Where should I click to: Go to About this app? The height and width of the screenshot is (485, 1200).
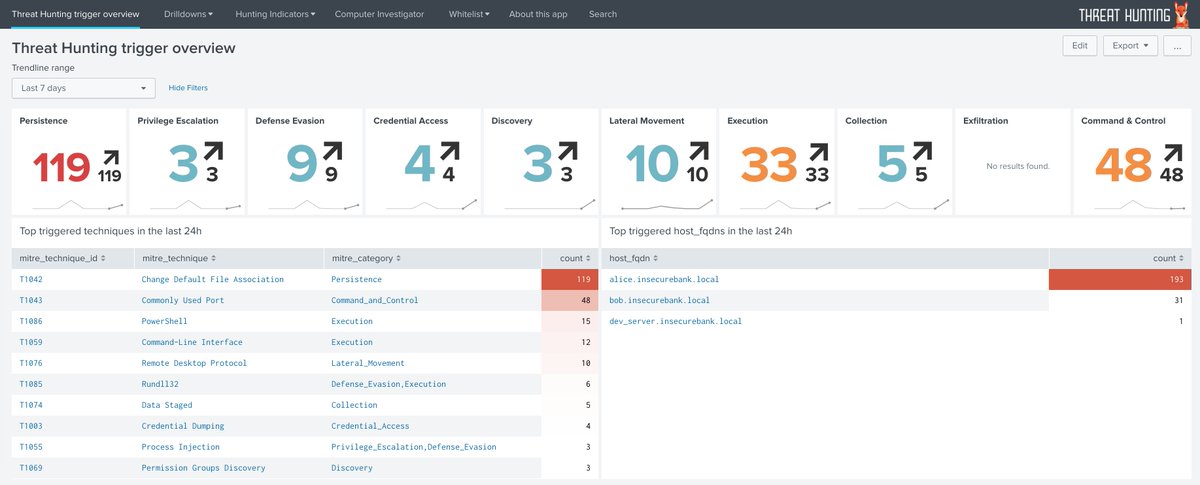click(538, 14)
